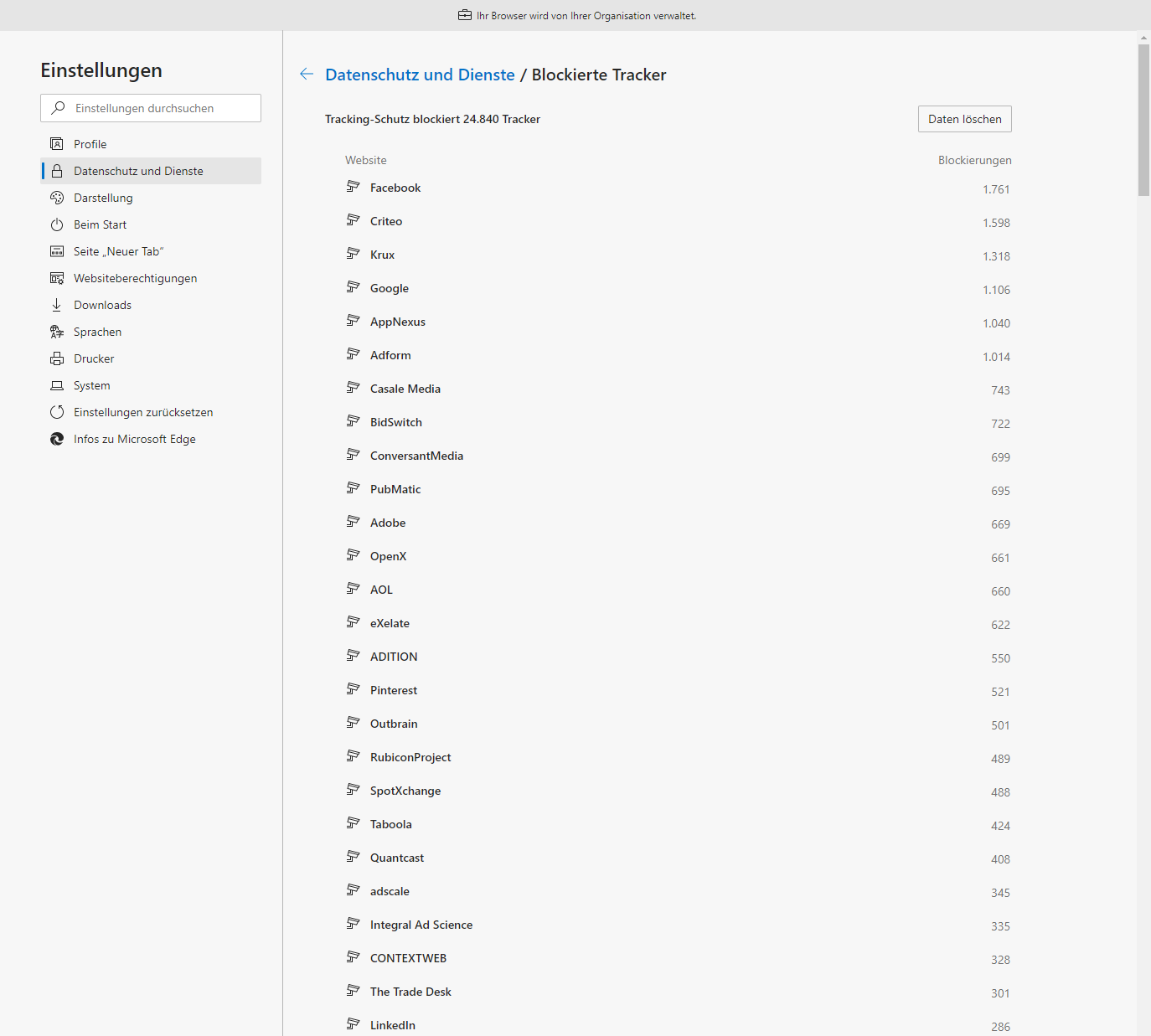Select the Google tracker row
Viewport: 1151px width, 1036px height.
pyautogui.click(x=390, y=288)
